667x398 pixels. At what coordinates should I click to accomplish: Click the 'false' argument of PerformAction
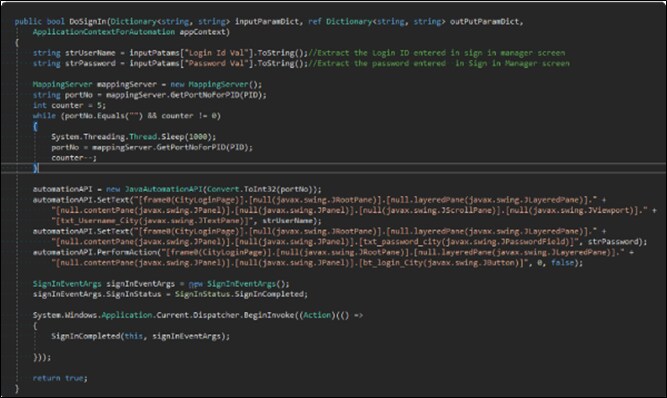coord(563,263)
